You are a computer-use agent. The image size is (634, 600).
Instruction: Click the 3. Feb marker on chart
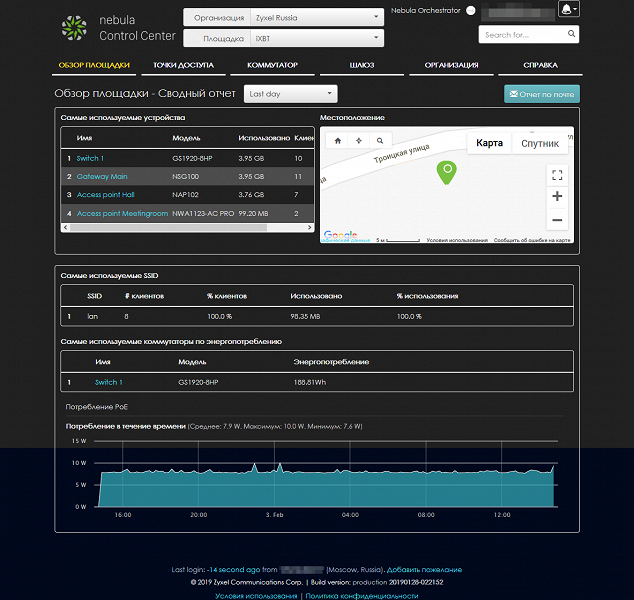coord(275,515)
